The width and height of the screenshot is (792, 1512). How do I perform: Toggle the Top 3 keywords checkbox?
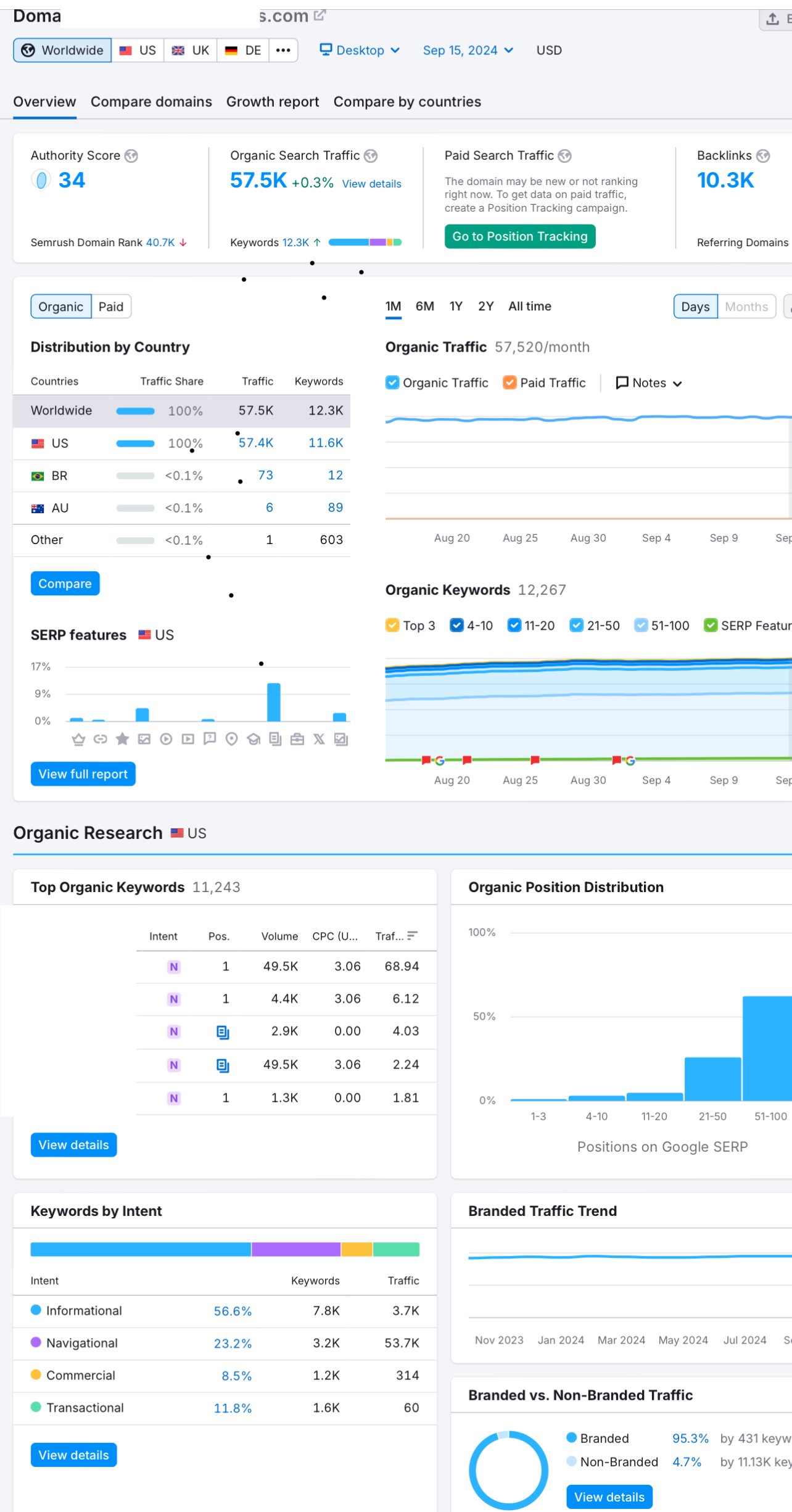392,626
